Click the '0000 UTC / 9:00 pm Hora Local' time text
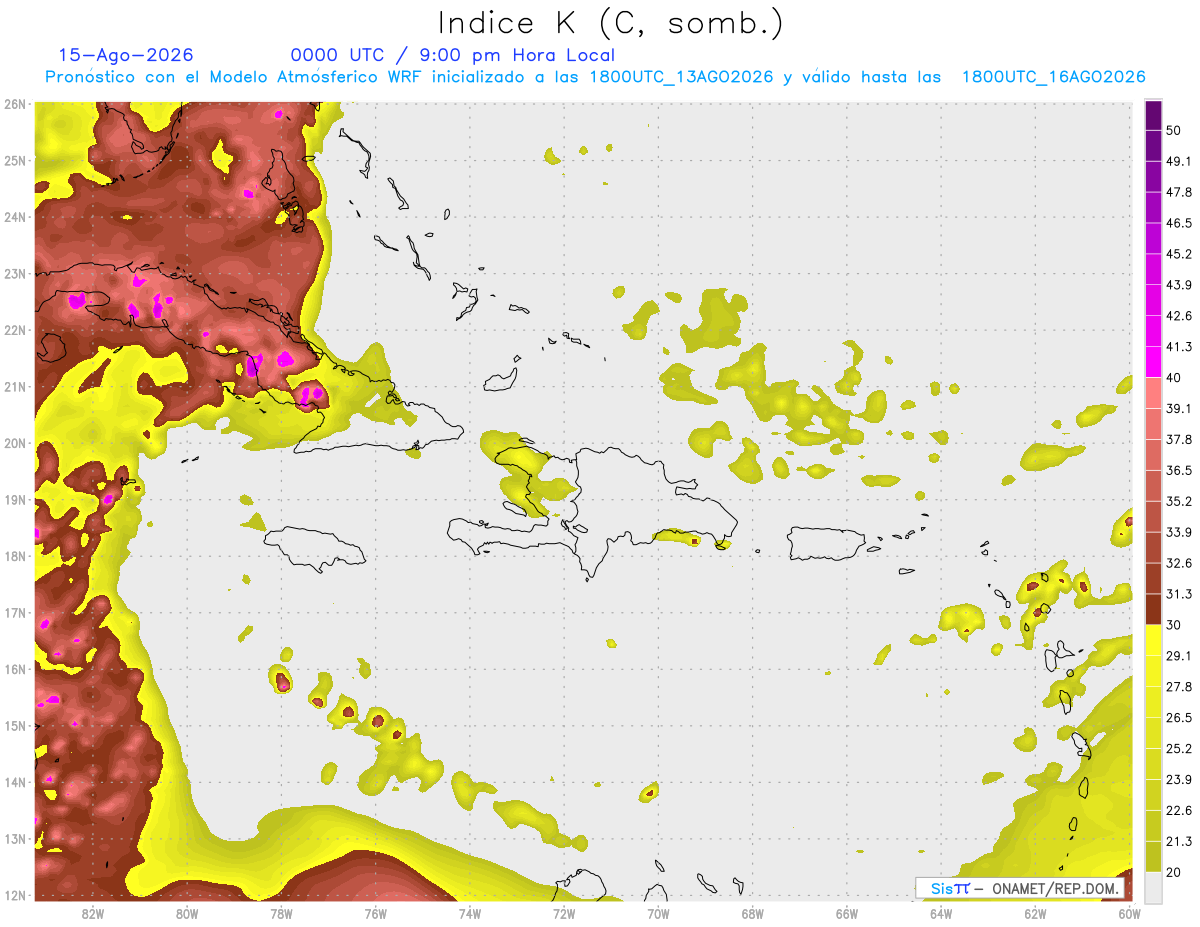The width and height of the screenshot is (1200, 927). point(453,55)
